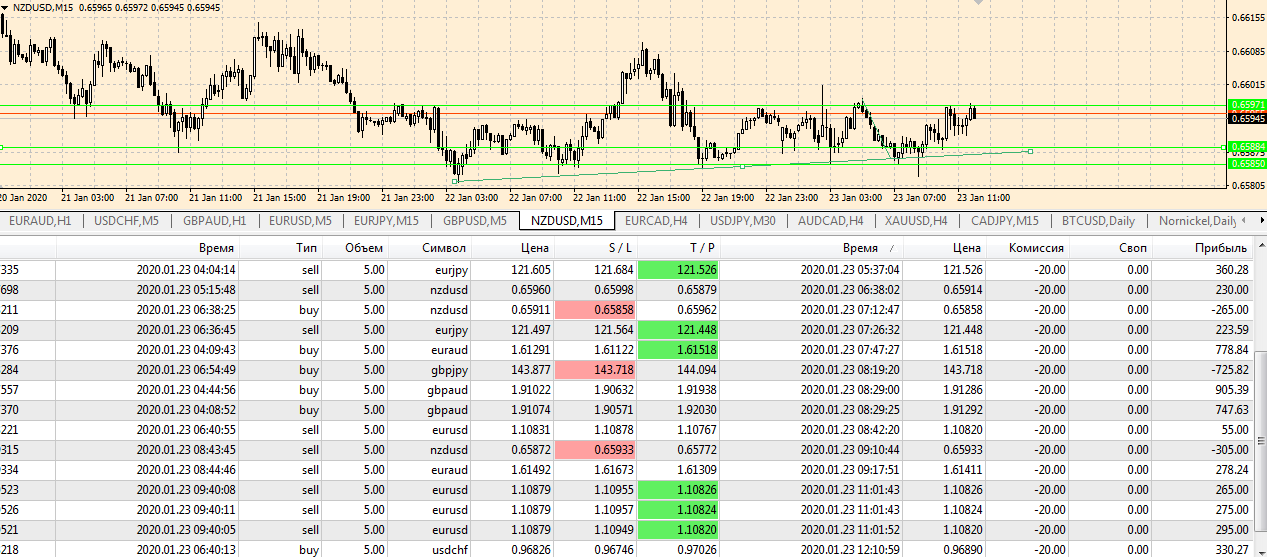The width and height of the screenshot is (1267, 557).
Task: Open the BTCUSD,Daily chart tab
Action: coord(1098,221)
